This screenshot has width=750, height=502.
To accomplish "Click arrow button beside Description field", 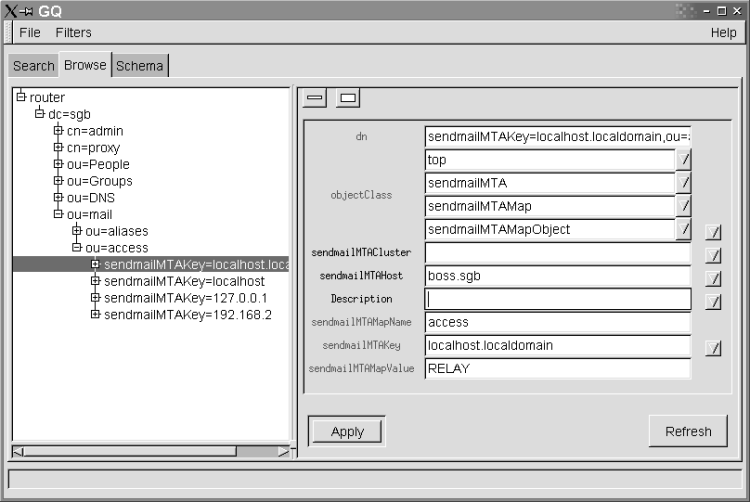I will point(713,300).
